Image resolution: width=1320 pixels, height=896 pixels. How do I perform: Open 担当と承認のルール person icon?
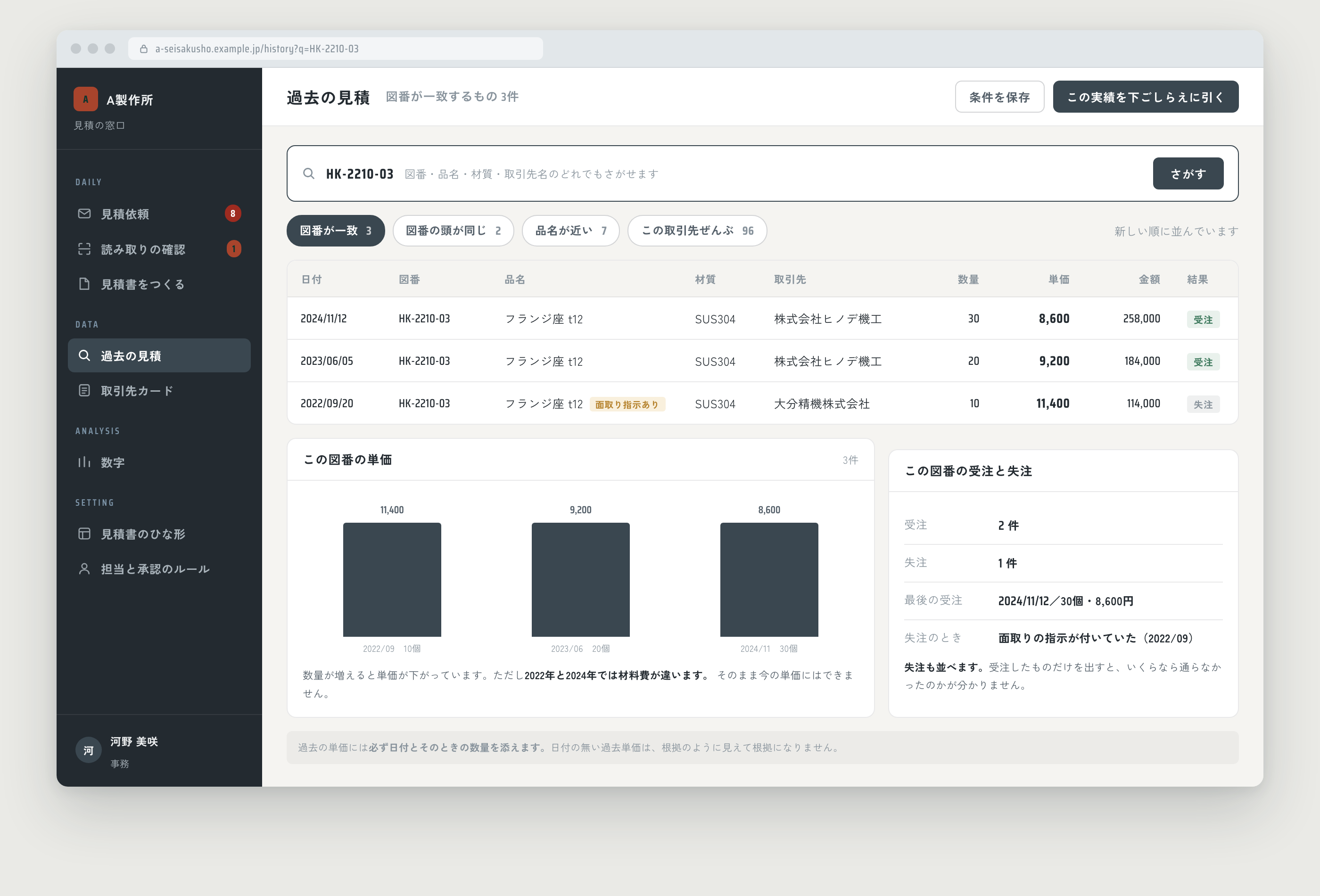(x=84, y=569)
